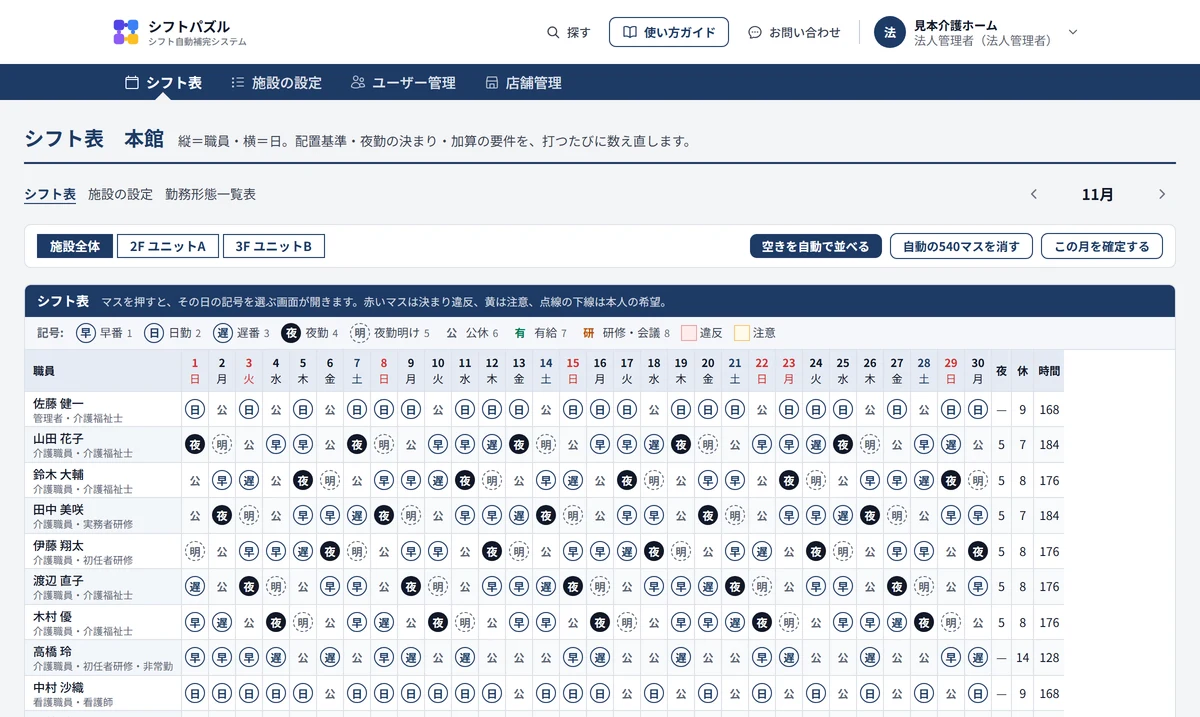Go to シフト表 in the navigation bar
1200x717 pixels.
coord(164,83)
